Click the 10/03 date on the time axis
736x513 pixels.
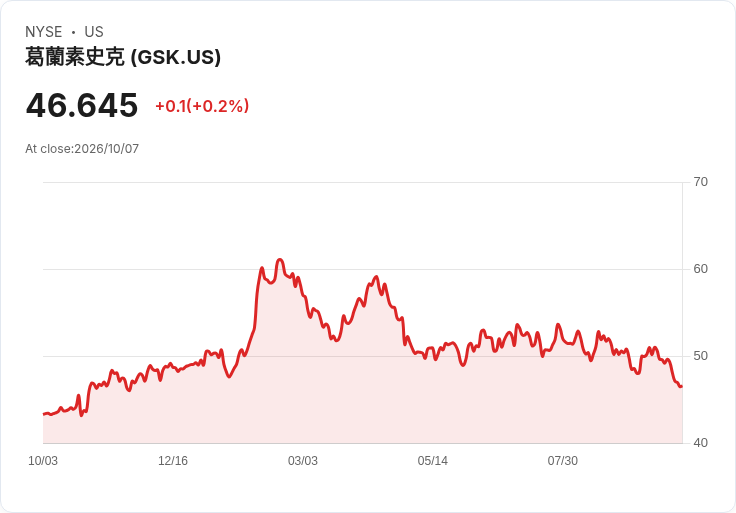(x=43, y=461)
